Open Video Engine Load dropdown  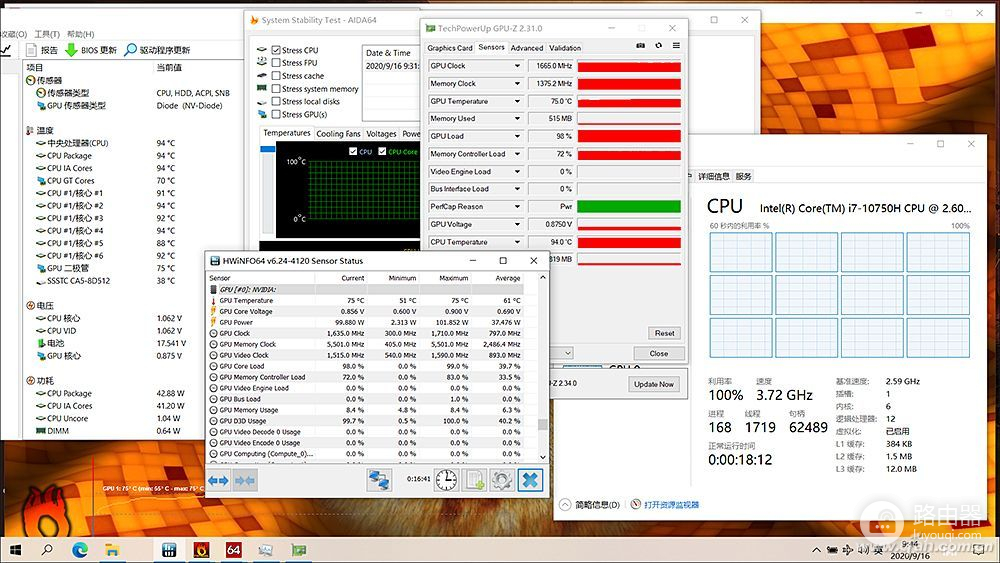coord(517,172)
